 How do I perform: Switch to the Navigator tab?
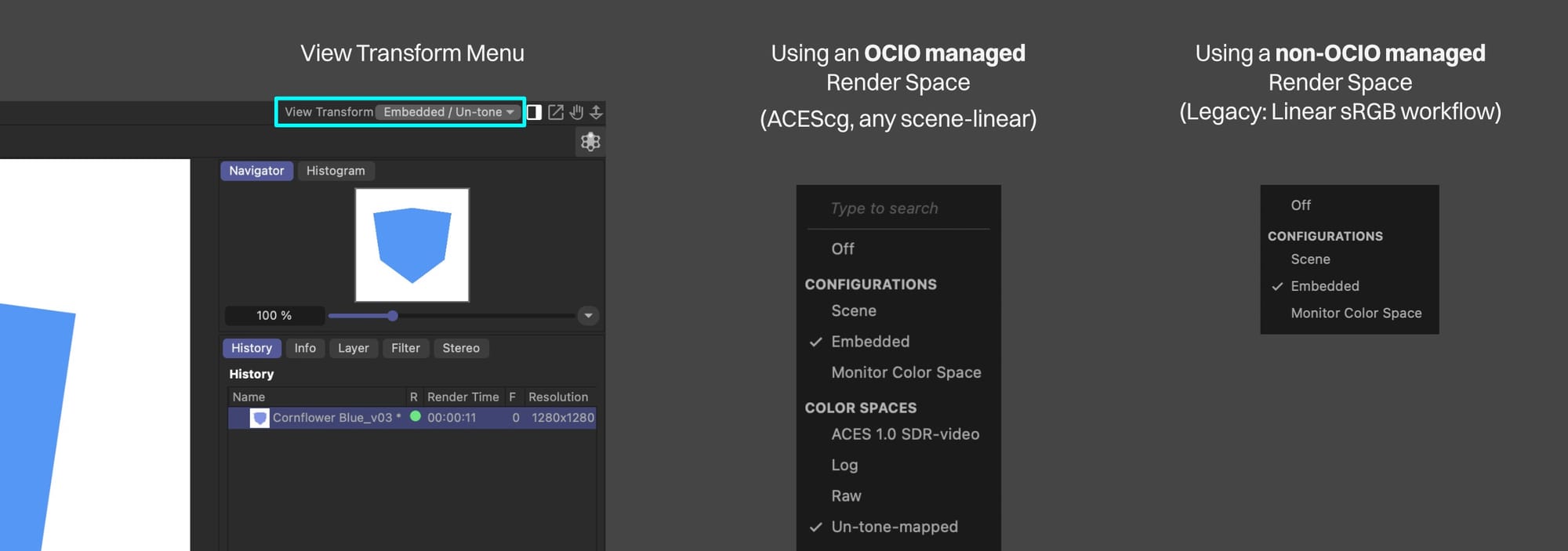pos(256,171)
